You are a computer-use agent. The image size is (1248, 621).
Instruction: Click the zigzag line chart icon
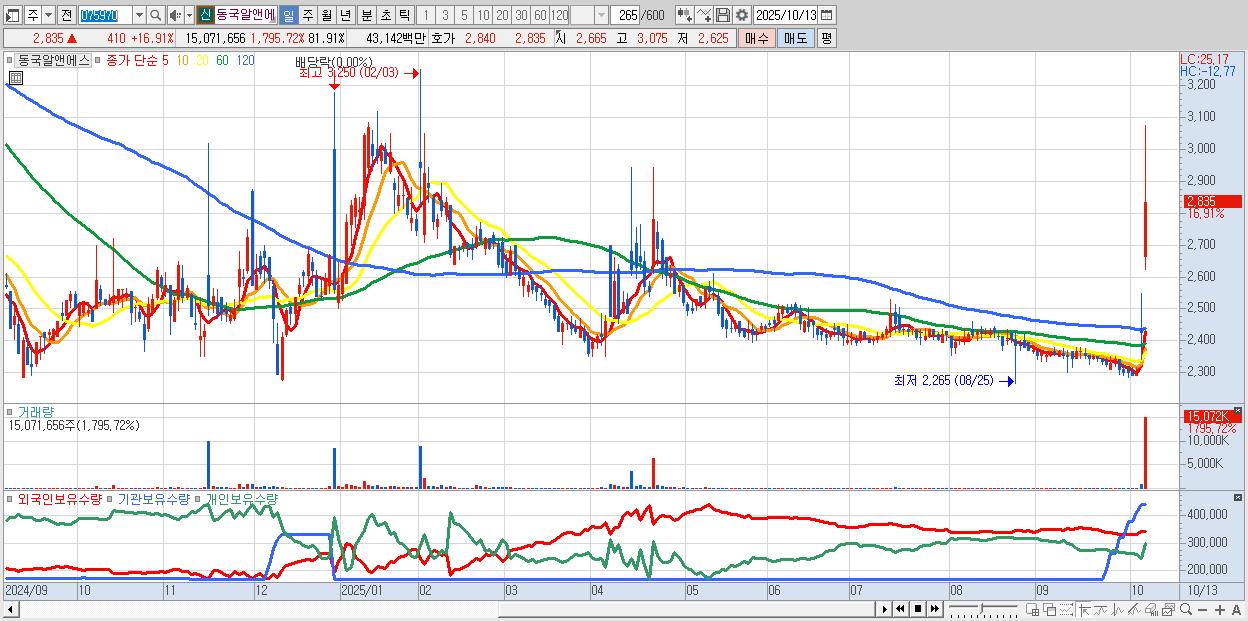point(1118,610)
